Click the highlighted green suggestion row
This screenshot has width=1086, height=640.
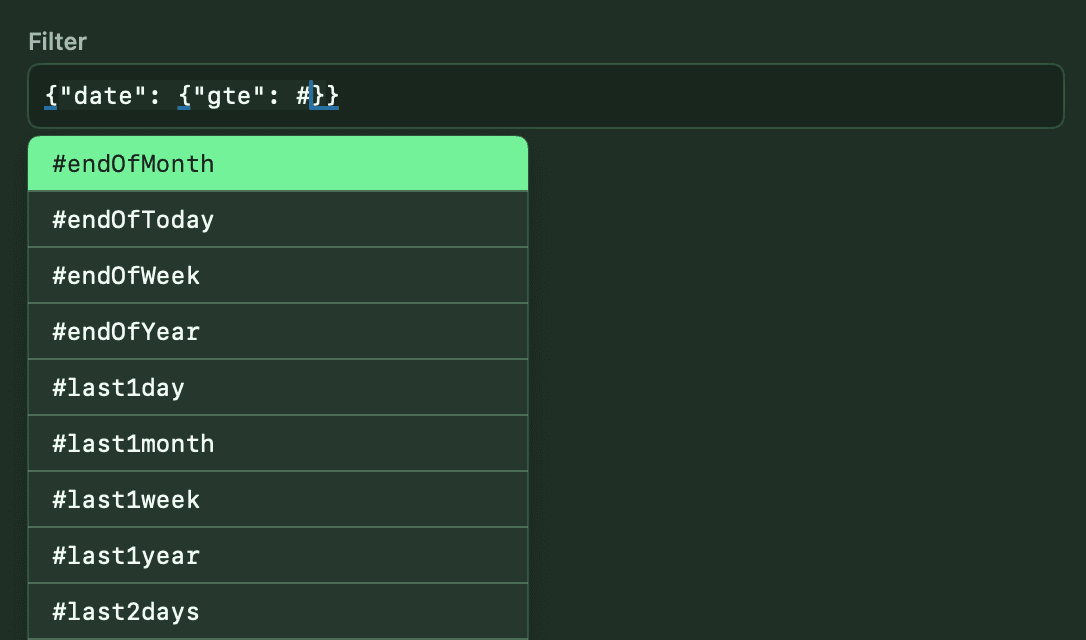point(277,163)
